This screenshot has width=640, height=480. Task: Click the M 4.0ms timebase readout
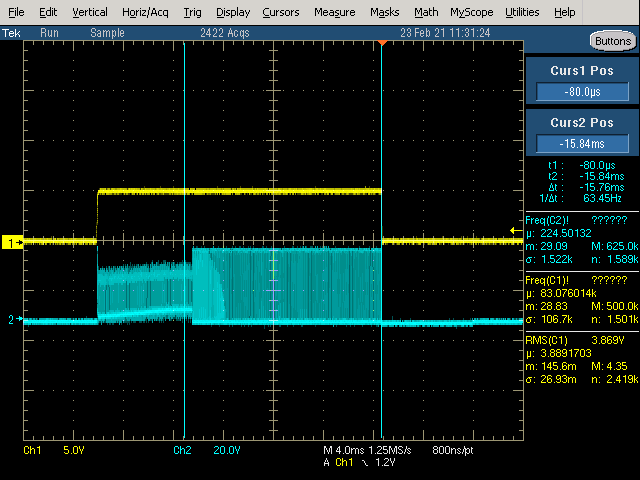pyautogui.click(x=343, y=450)
